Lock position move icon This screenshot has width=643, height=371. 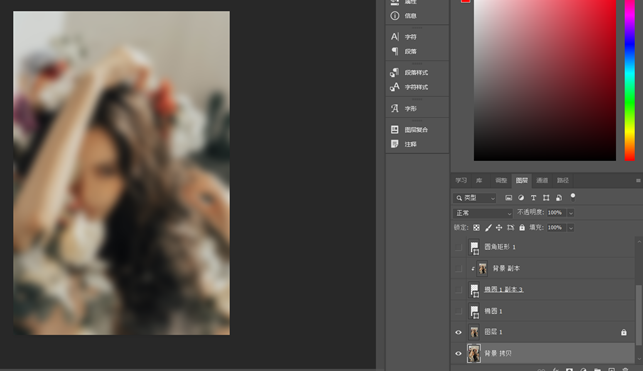tap(499, 228)
